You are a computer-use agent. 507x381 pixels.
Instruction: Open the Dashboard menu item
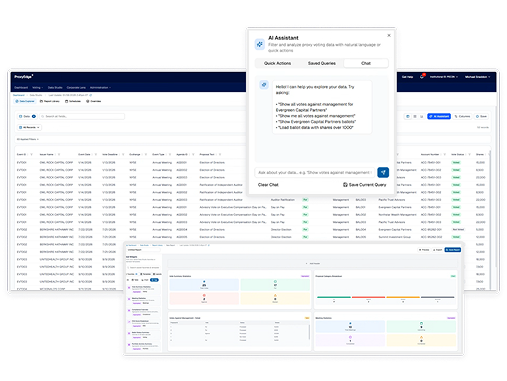pyautogui.click(x=21, y=88)
